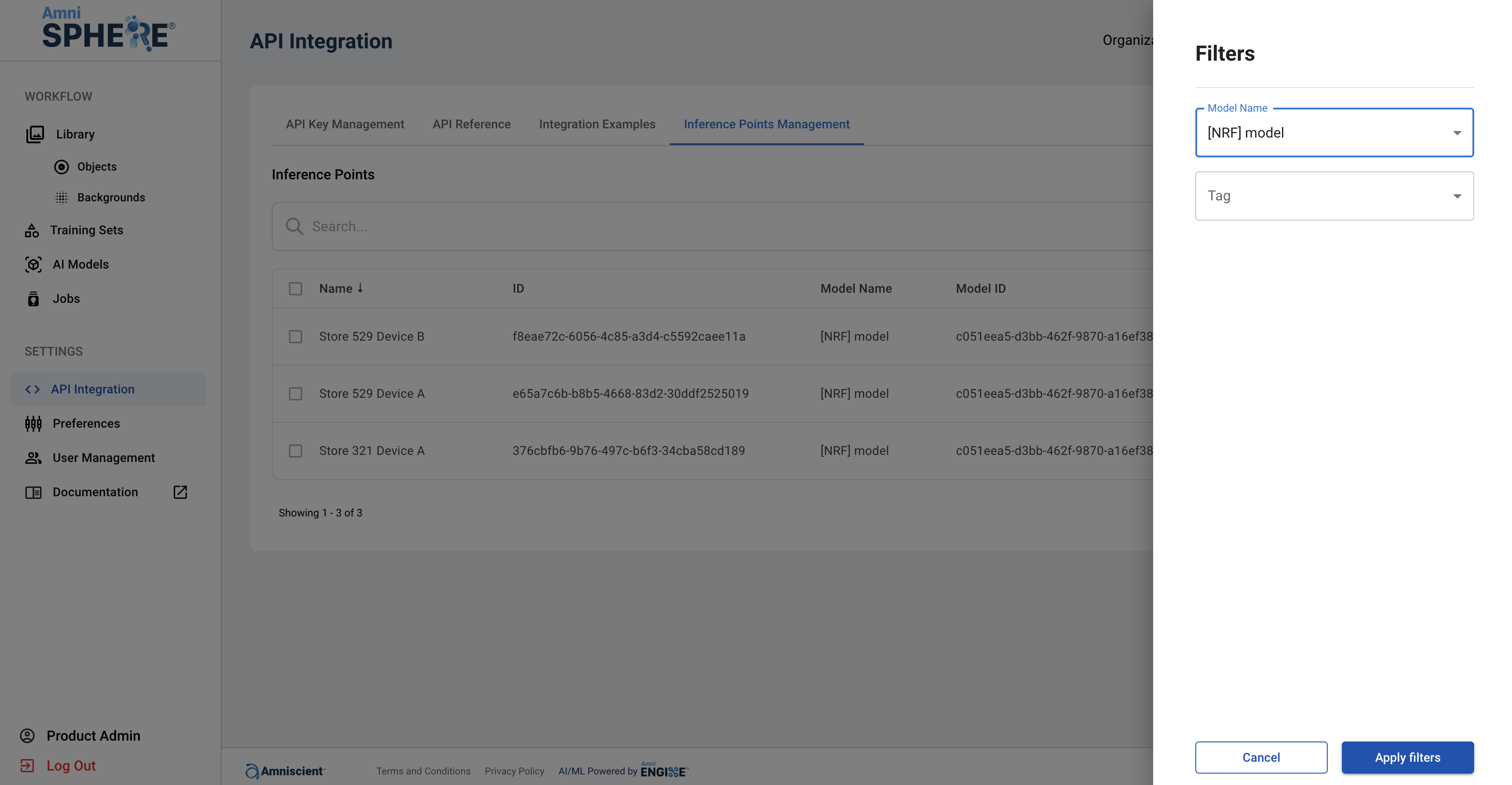Click the Preferences sliders icon
Image resolution: width=1512 pixels, height=785 pixels.
[33, 424]
